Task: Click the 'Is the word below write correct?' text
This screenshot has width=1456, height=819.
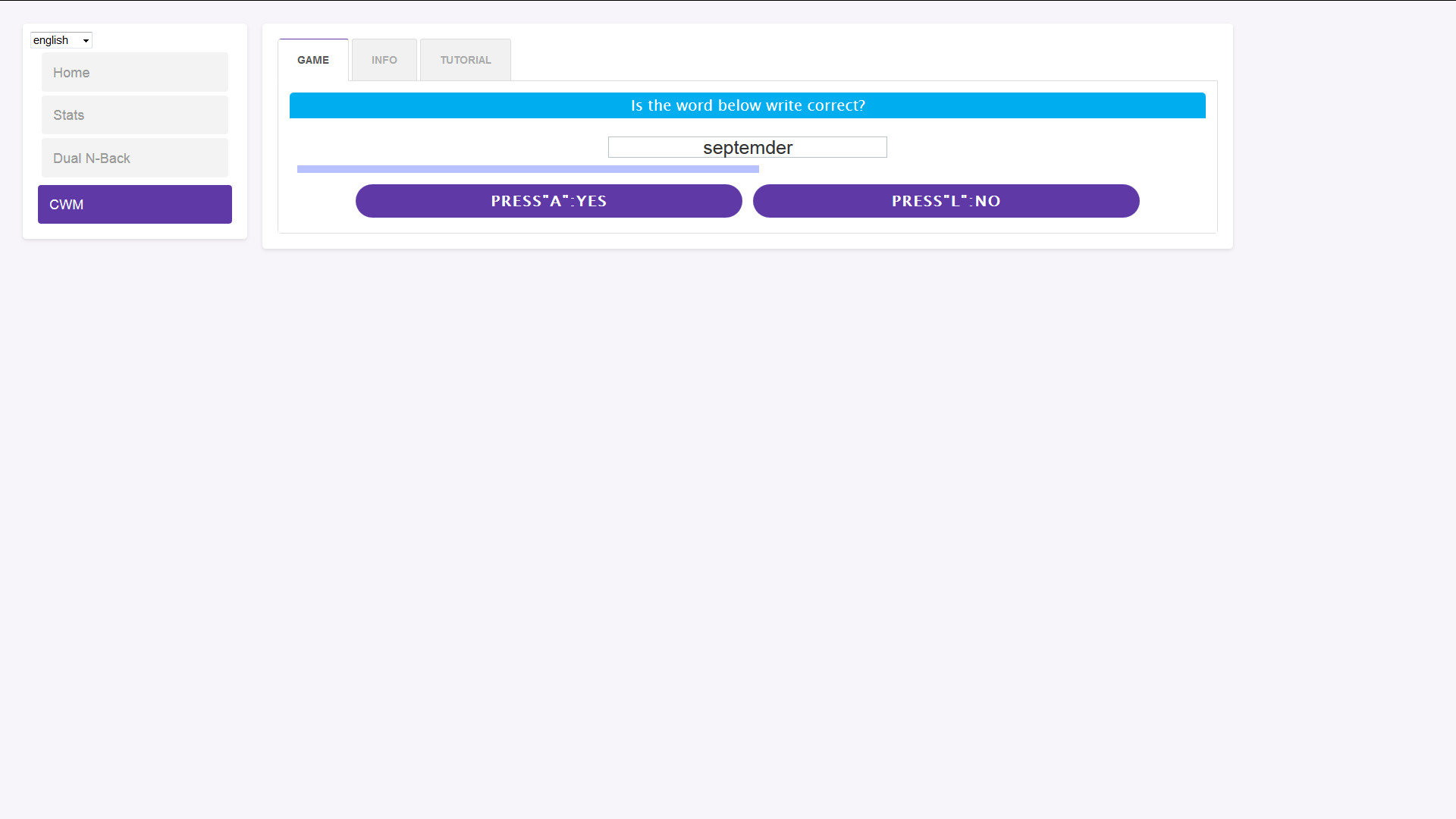Action: tap(747, 105)
